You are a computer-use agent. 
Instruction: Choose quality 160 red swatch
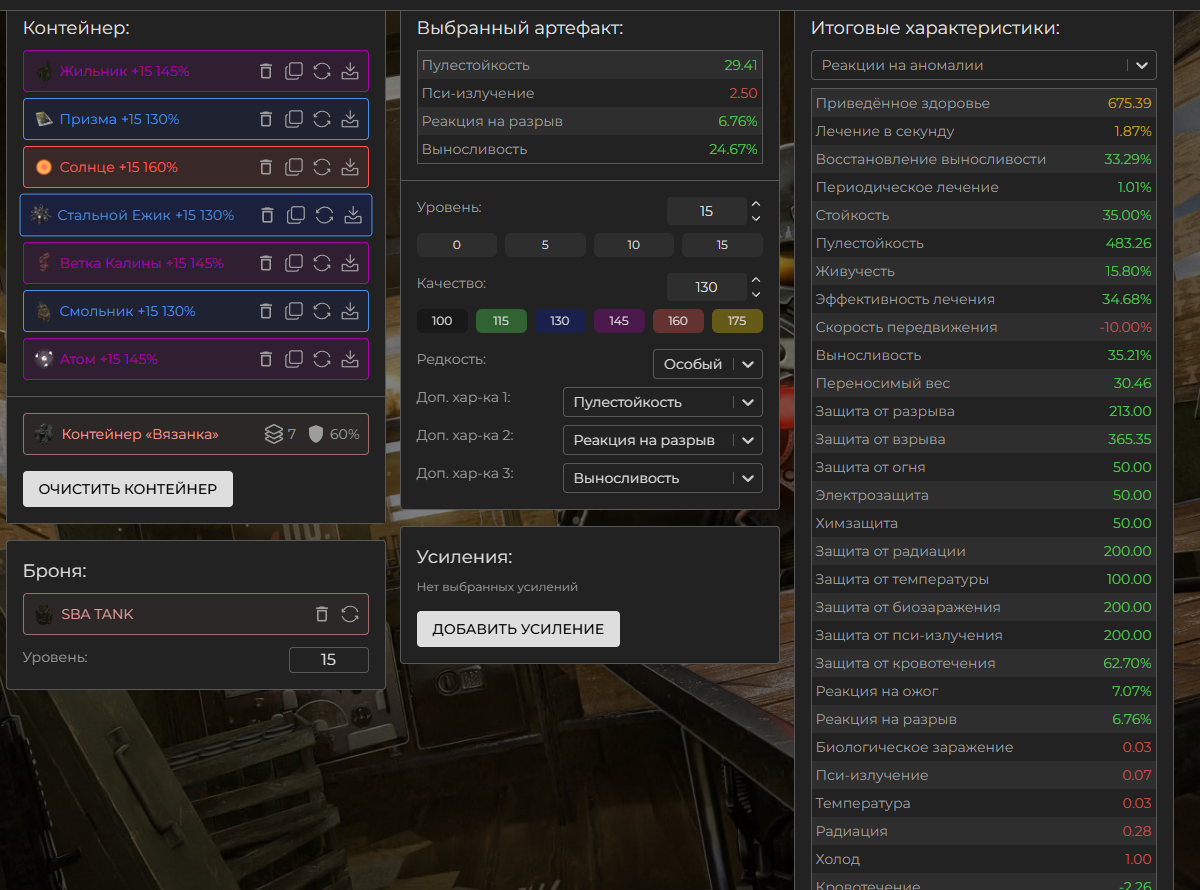click(x=678, y=321)
